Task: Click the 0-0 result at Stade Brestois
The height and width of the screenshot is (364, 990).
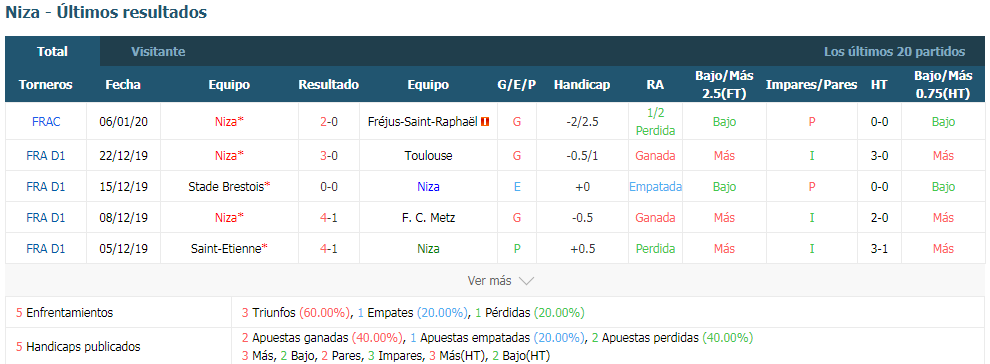Action: [x=328, y=187]
